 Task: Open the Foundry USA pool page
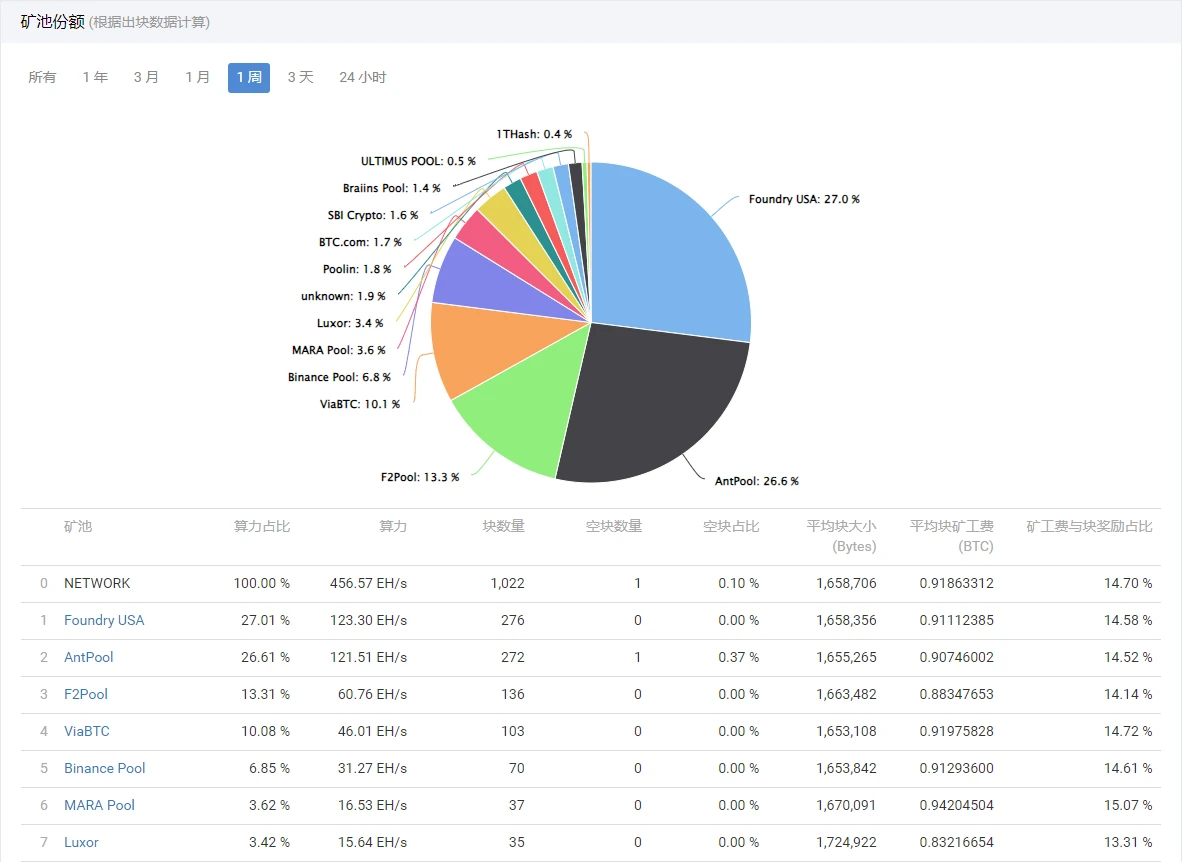(104, 620)
